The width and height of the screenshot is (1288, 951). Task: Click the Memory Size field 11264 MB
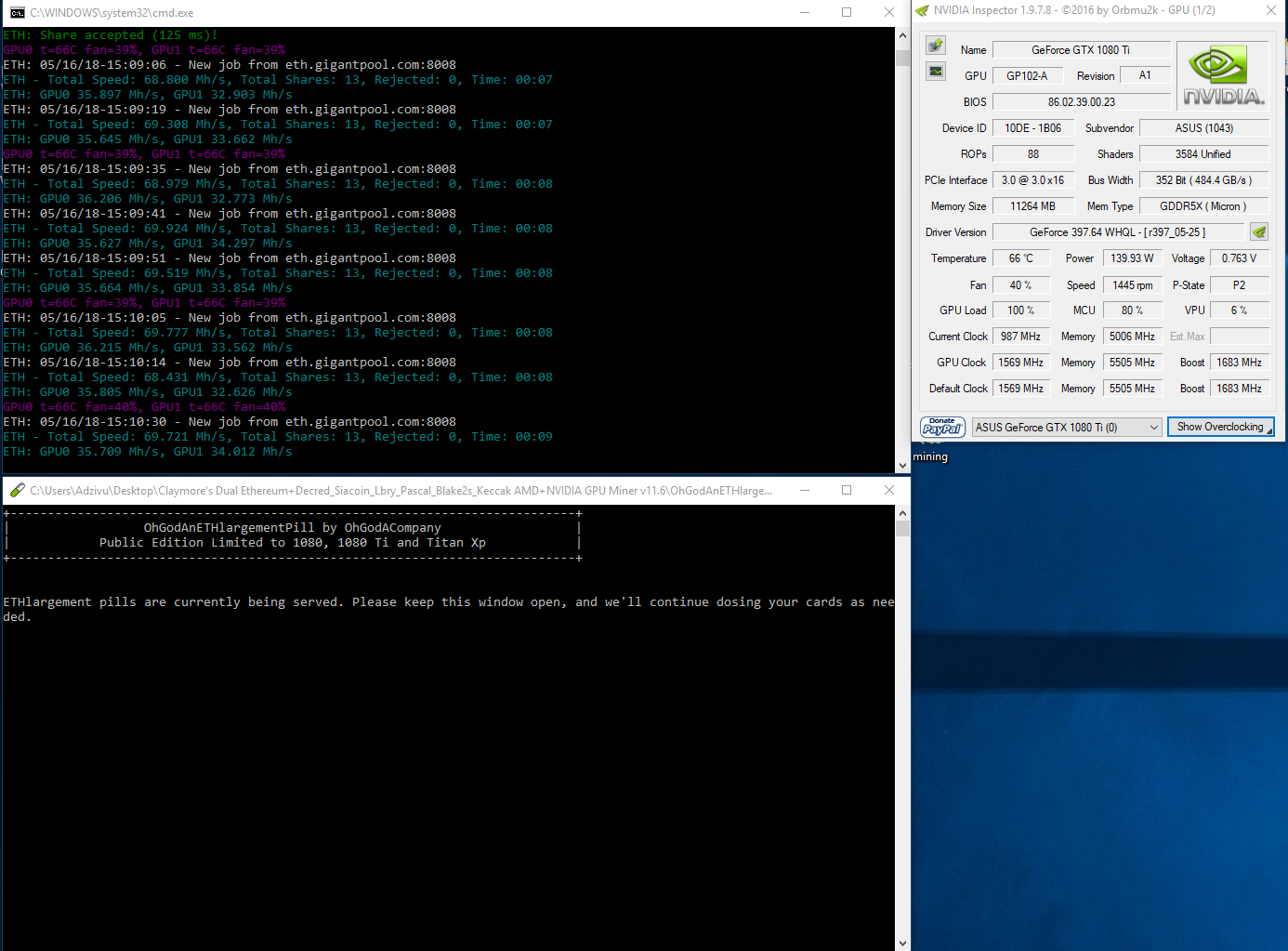tap(1032, 206)
